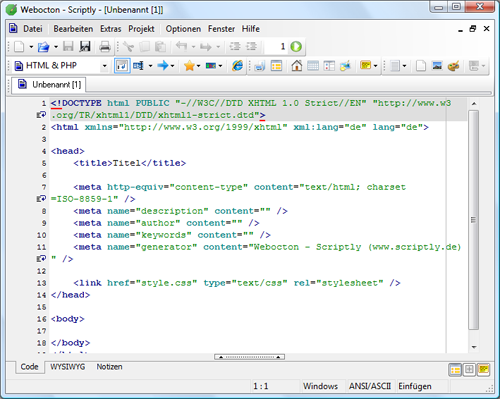
Task: Click the paint palette color icon
Action: (x=453, y=66)
